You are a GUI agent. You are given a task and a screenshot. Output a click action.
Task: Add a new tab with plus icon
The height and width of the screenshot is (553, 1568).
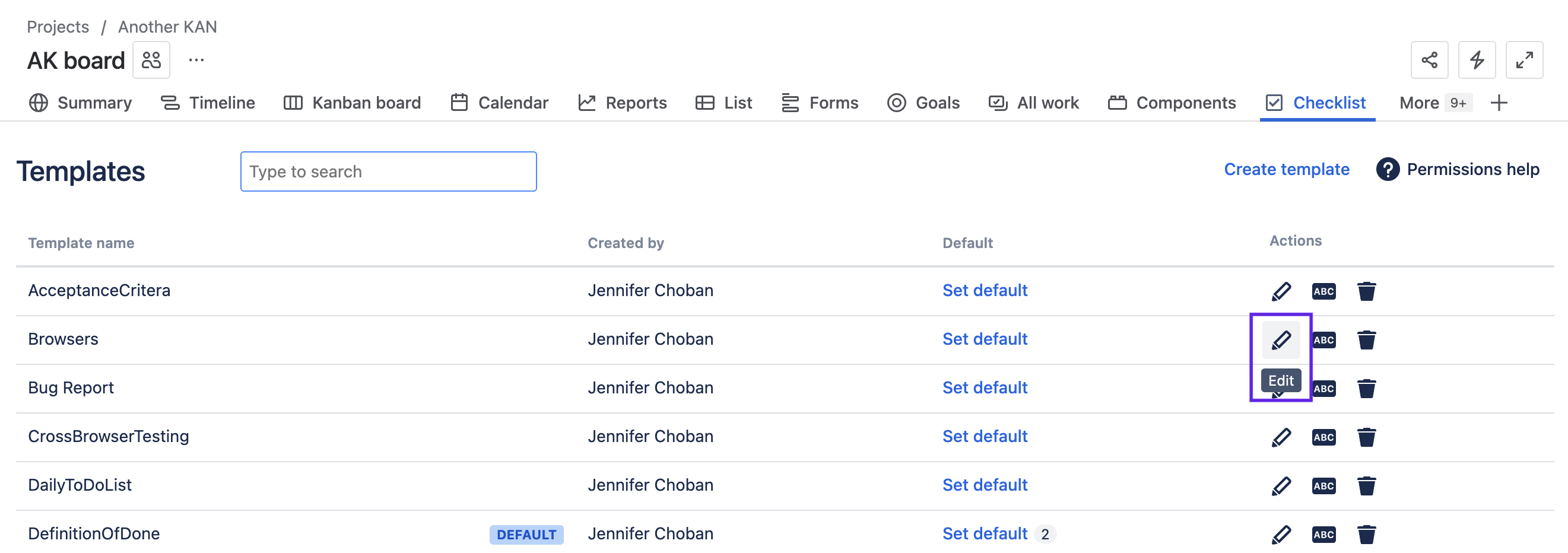tap(1499, 103)
